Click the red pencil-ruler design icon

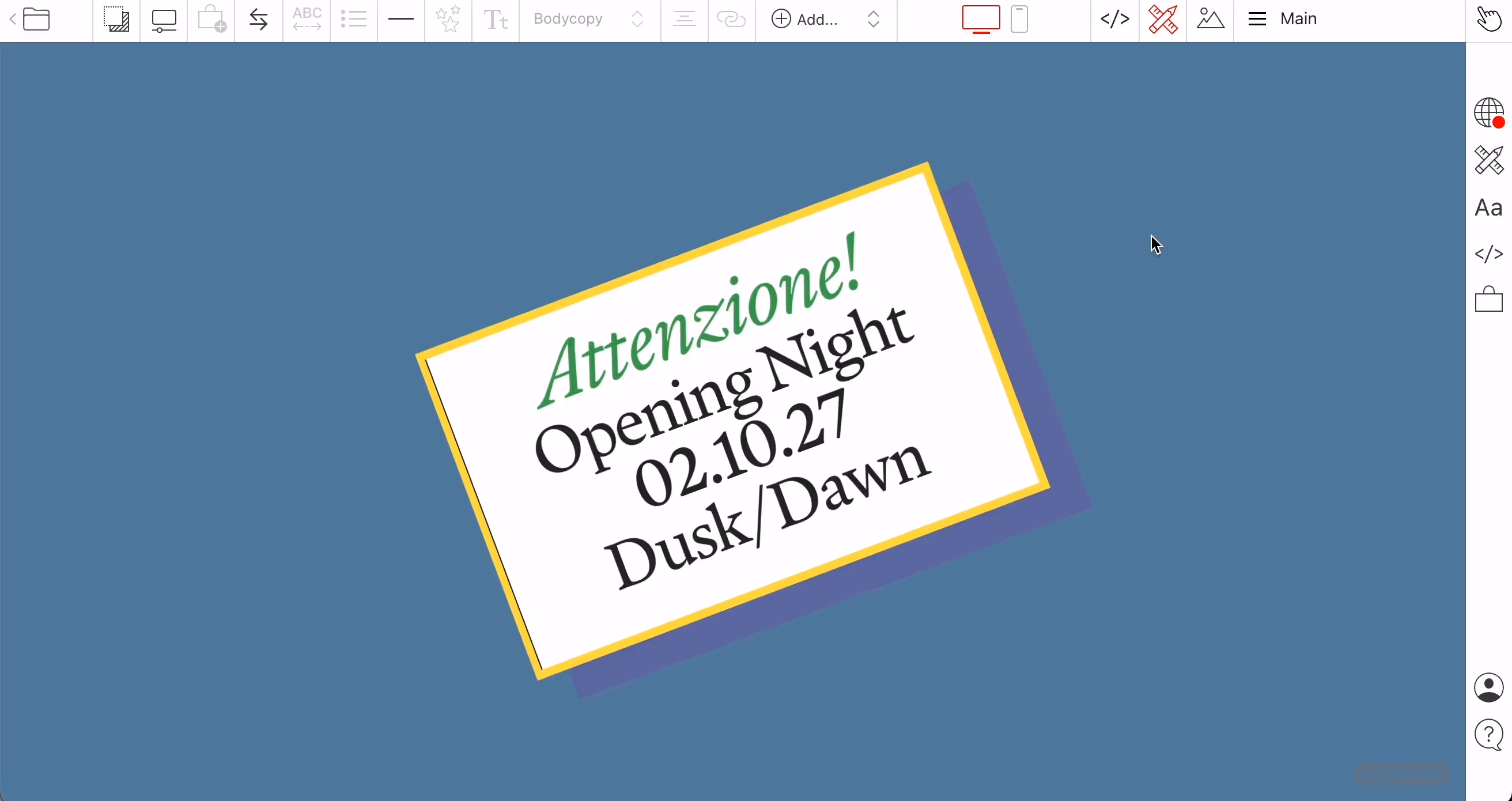coord(1162,20)
